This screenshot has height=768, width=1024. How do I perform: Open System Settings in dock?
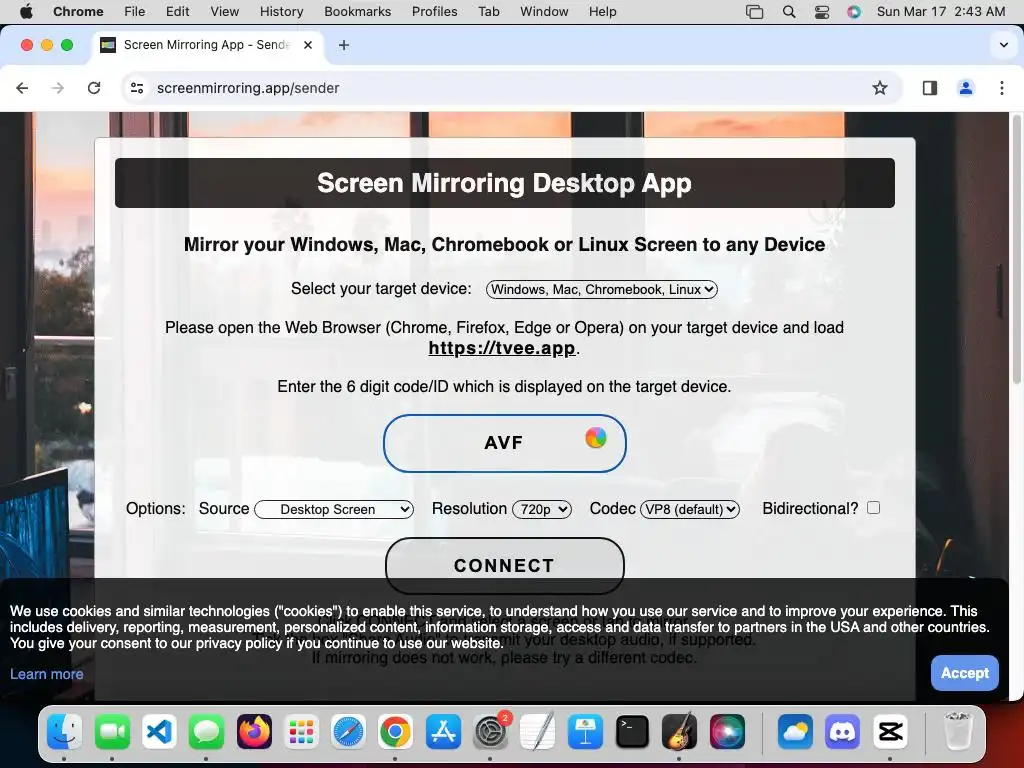490,731
